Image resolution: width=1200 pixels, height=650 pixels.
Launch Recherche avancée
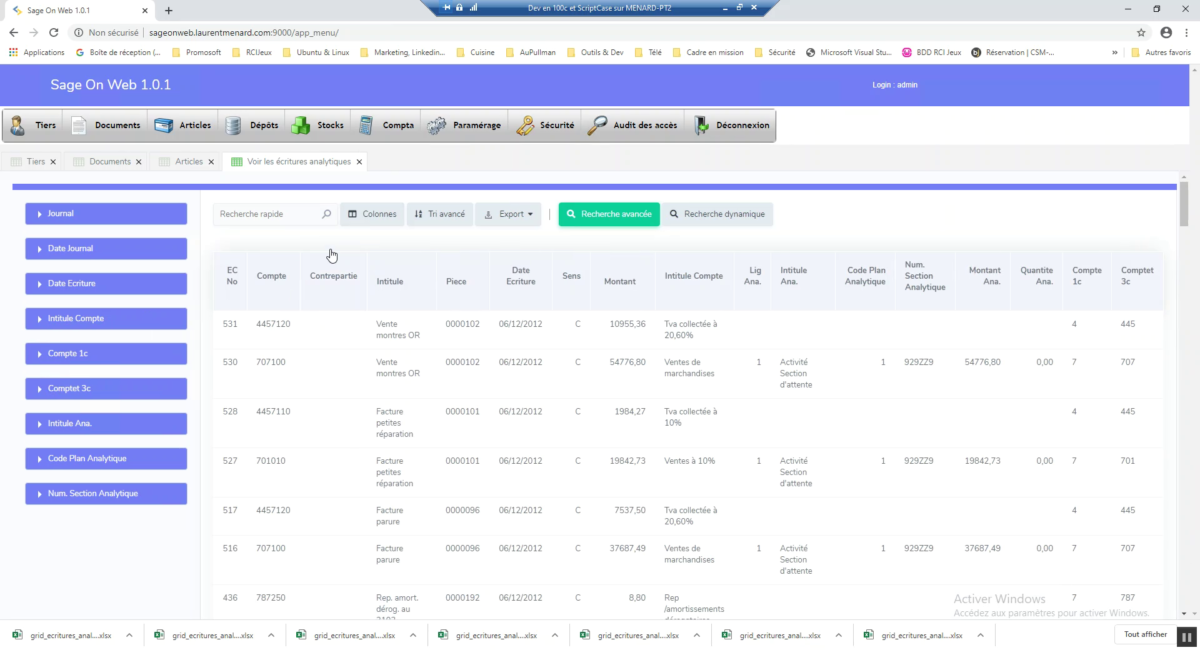point(608,213)
